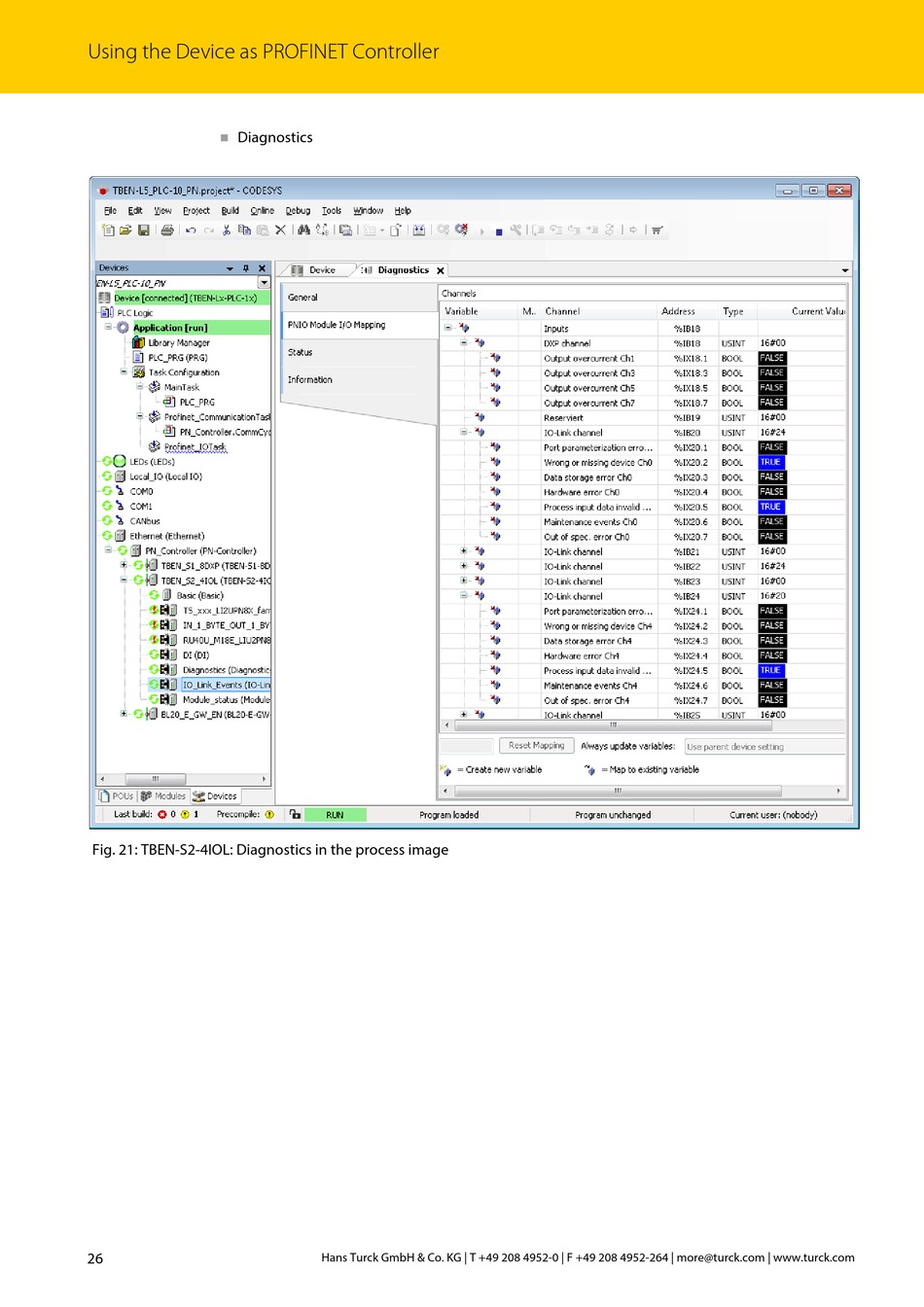The image size is (924, 1307).
Task: Select PNIO Module I/O Mapping page
Action: click(x=337, y=325)
